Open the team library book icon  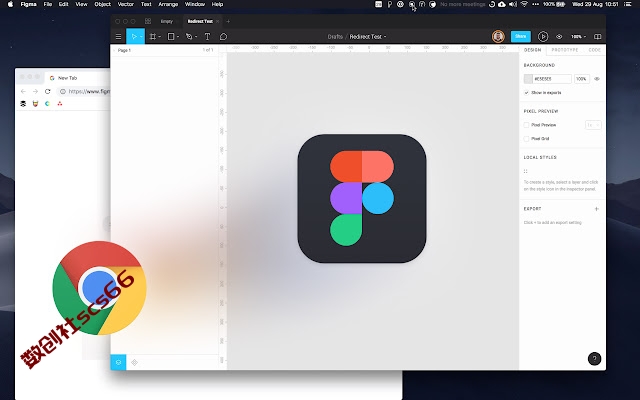(598, 37)
